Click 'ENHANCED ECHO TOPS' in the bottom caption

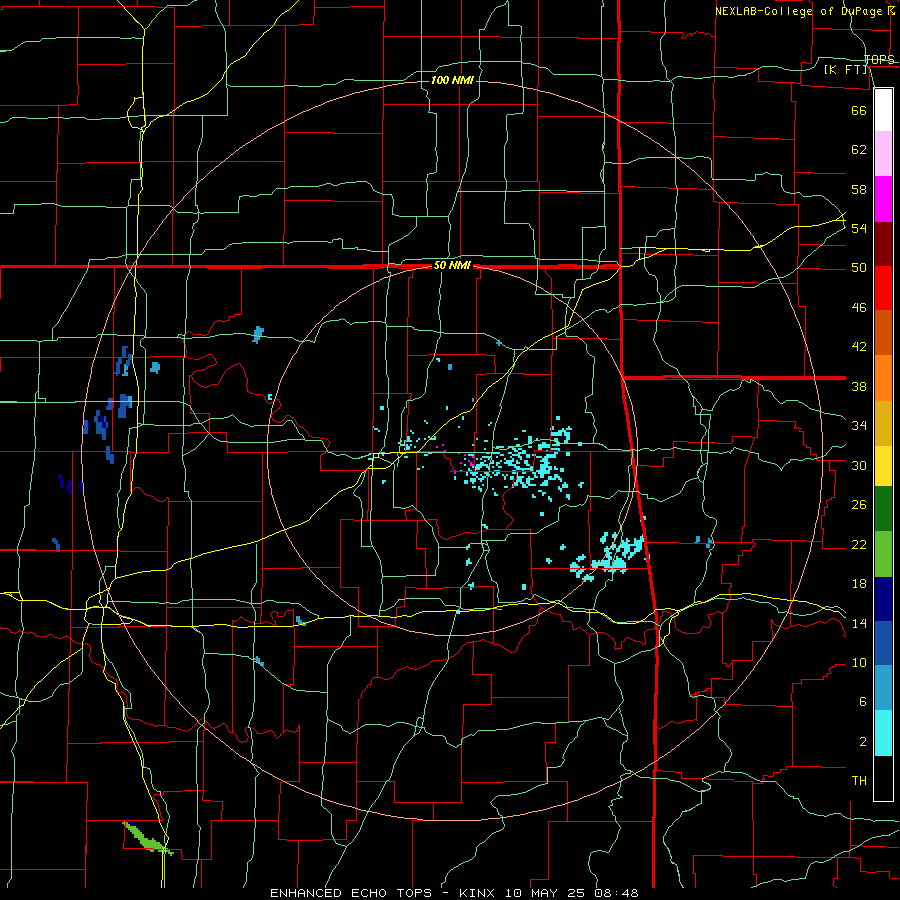tap(351, 893)
